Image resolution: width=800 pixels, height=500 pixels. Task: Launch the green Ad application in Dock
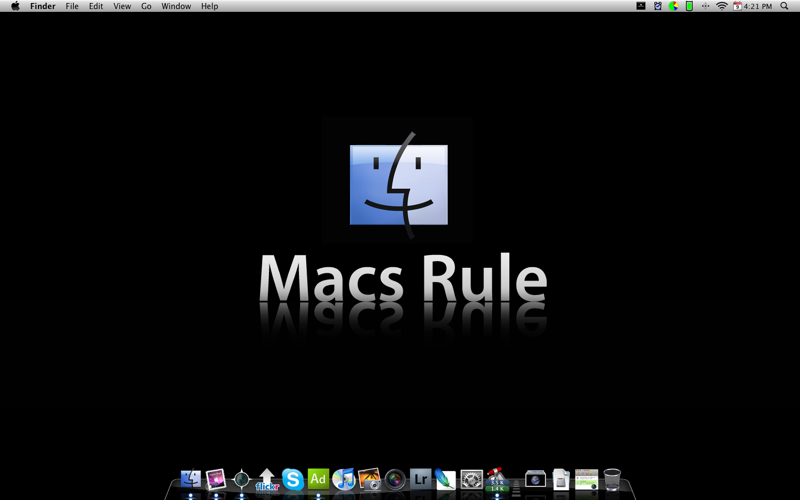click(318, 479)
